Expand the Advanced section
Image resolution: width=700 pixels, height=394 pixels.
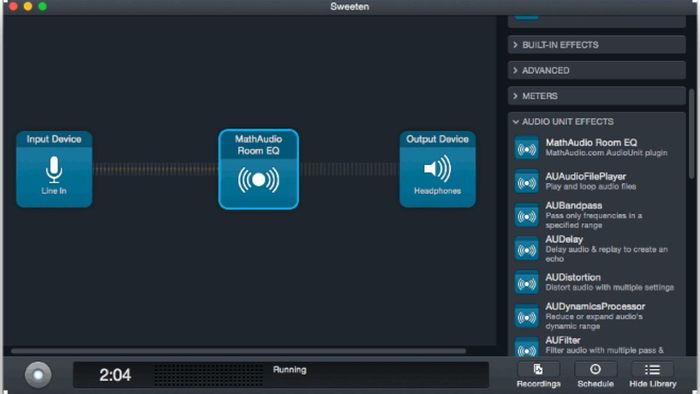tap(596, 71)
